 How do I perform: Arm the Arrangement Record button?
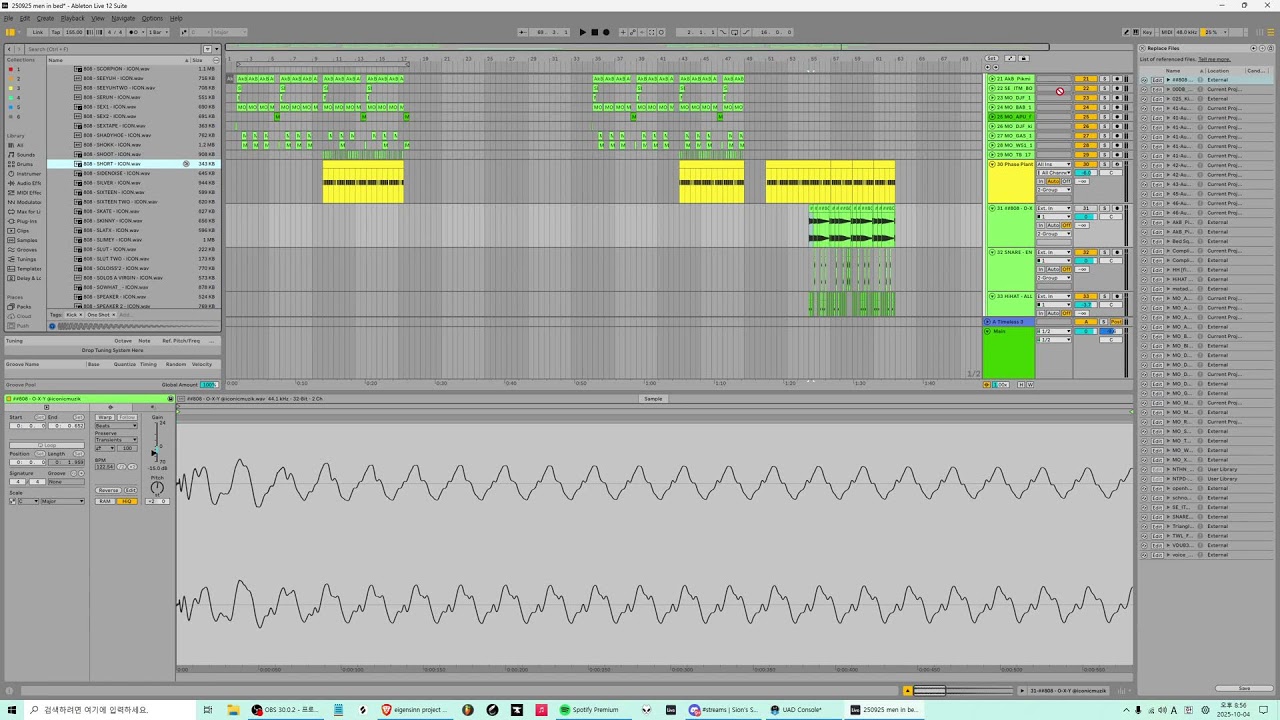click(605, 32)
